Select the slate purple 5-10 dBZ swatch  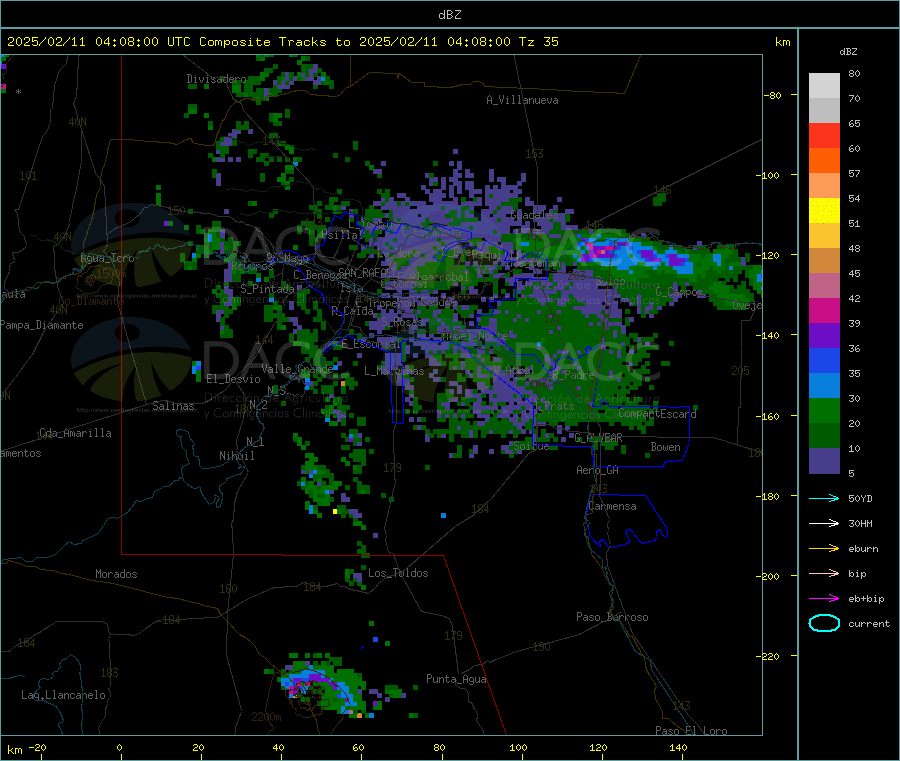pos(824,461)
